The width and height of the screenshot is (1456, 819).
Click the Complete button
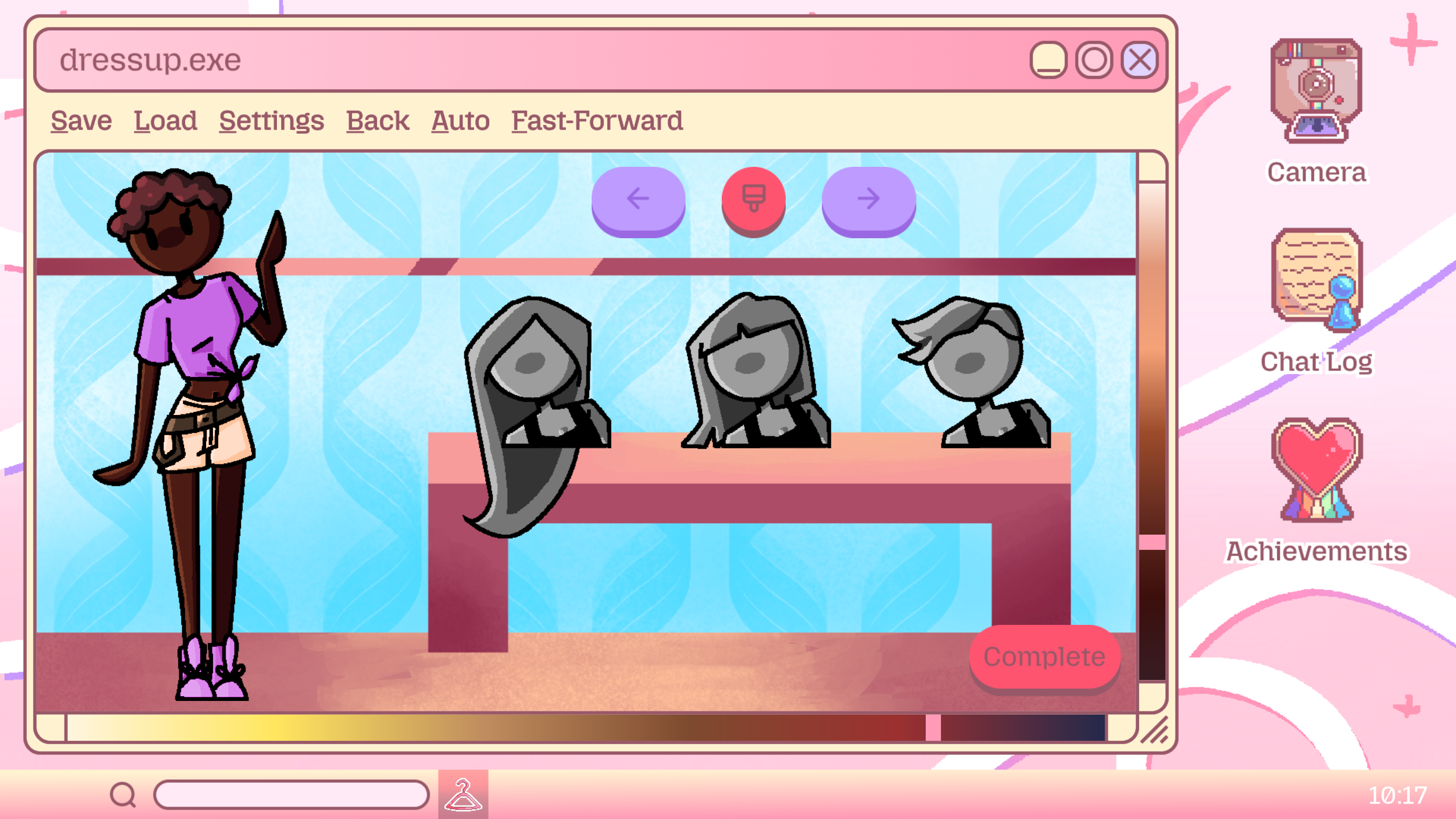point(1044,657)
